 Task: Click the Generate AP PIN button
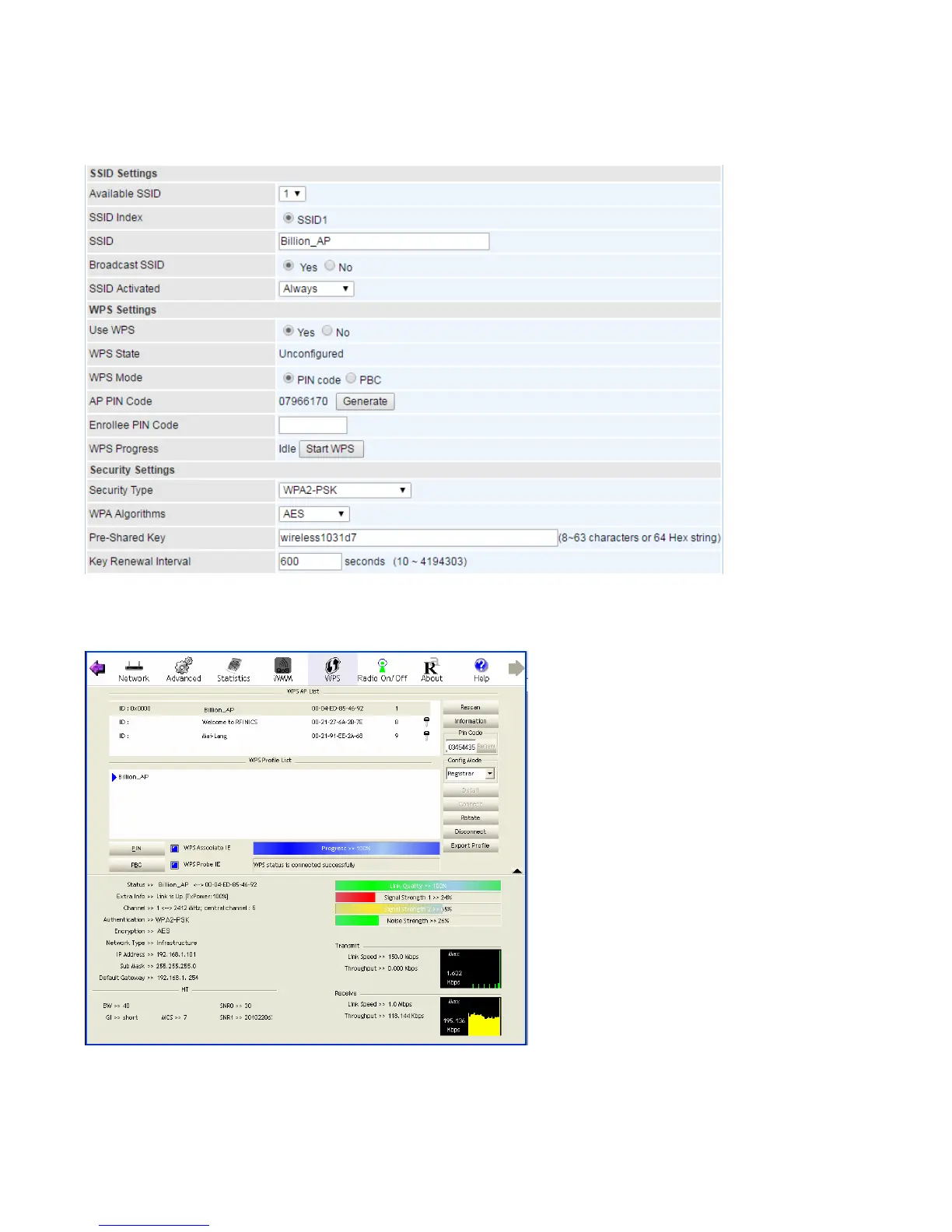[365, 402]
